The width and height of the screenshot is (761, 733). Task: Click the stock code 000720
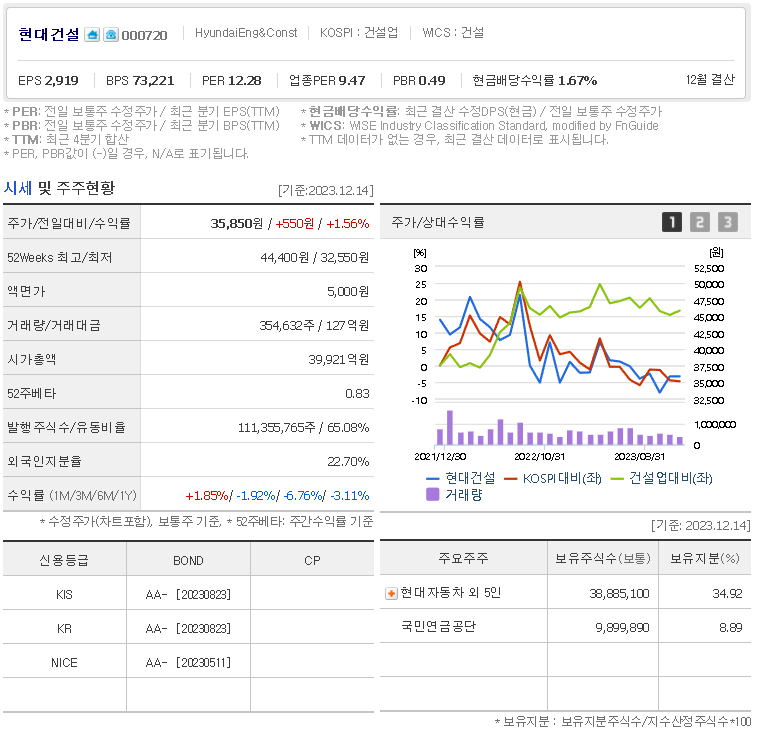pos(144,35)
